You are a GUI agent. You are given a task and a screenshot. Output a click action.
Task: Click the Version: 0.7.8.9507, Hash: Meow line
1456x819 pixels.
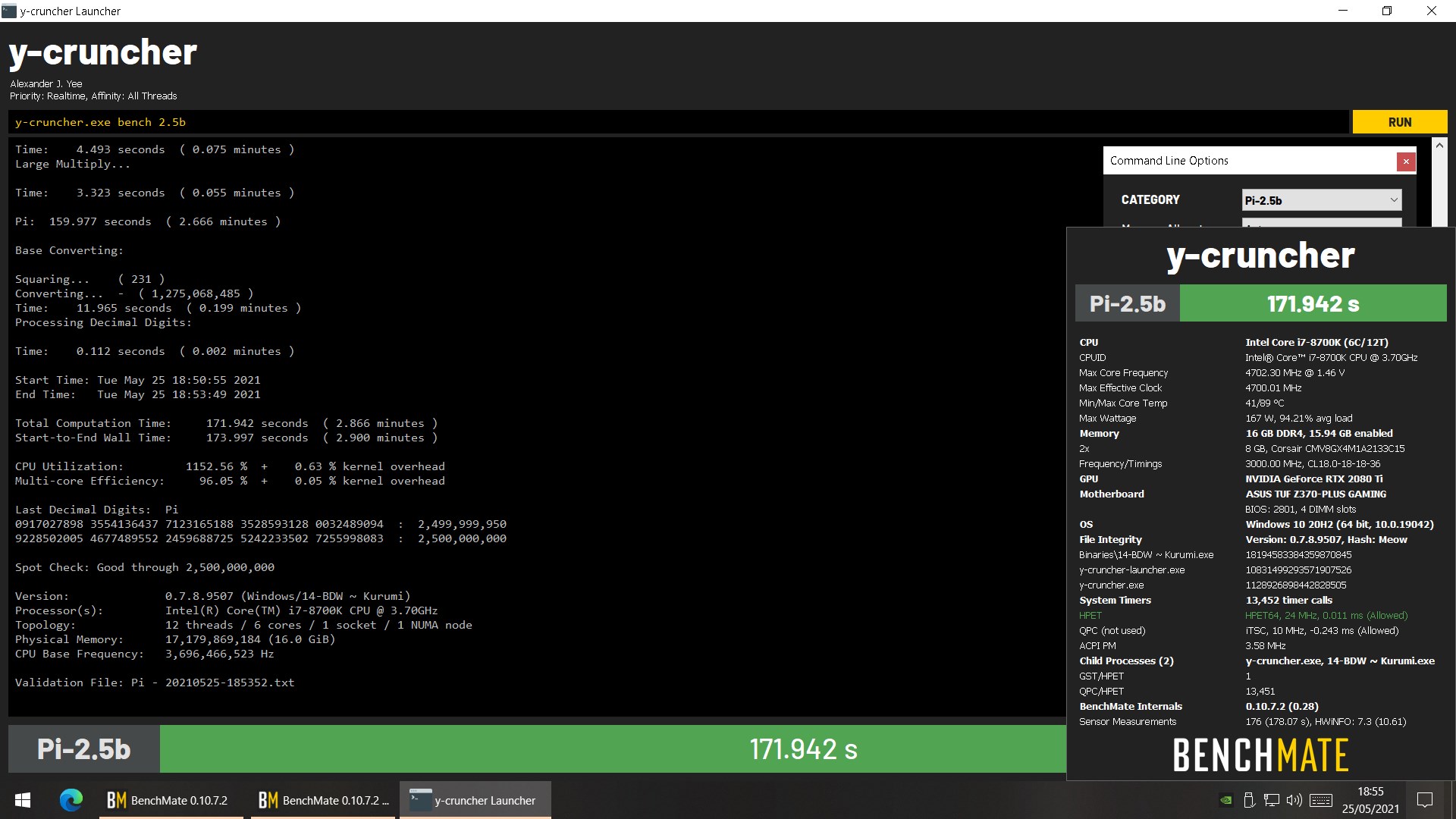tap(1326, 539)
